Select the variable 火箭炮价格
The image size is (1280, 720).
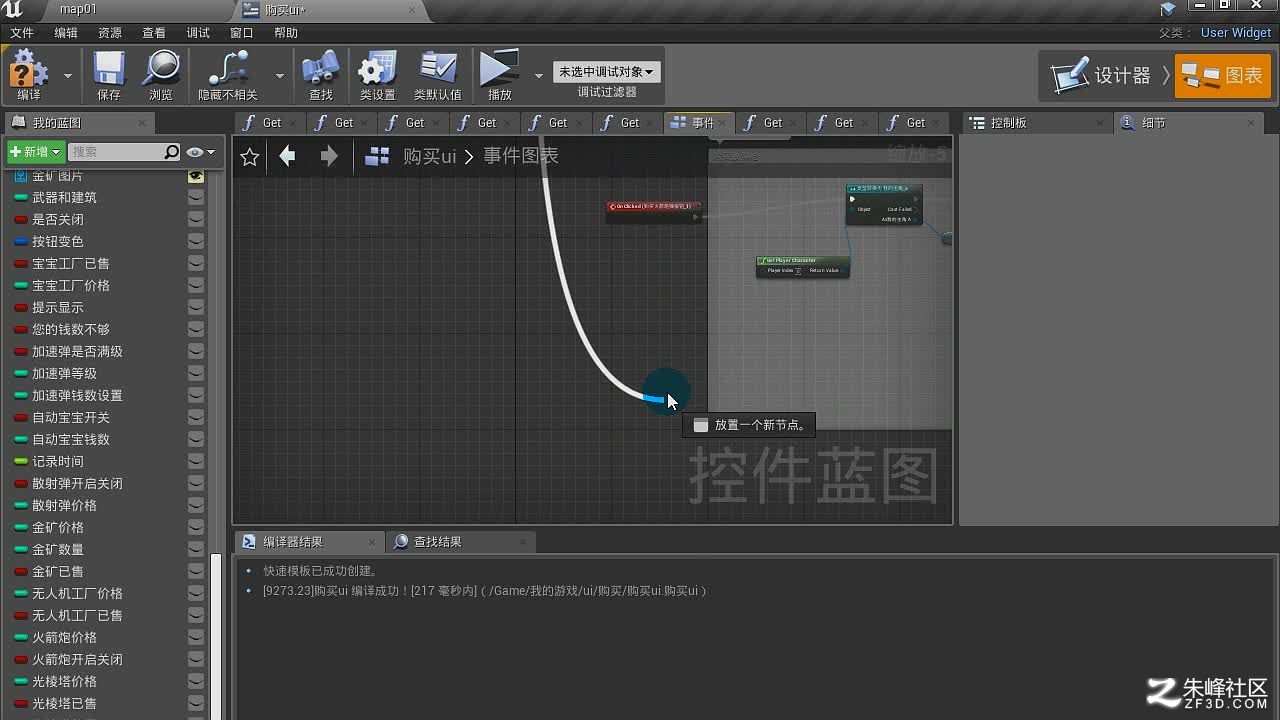pyautogui.click(x=64, y=638)
